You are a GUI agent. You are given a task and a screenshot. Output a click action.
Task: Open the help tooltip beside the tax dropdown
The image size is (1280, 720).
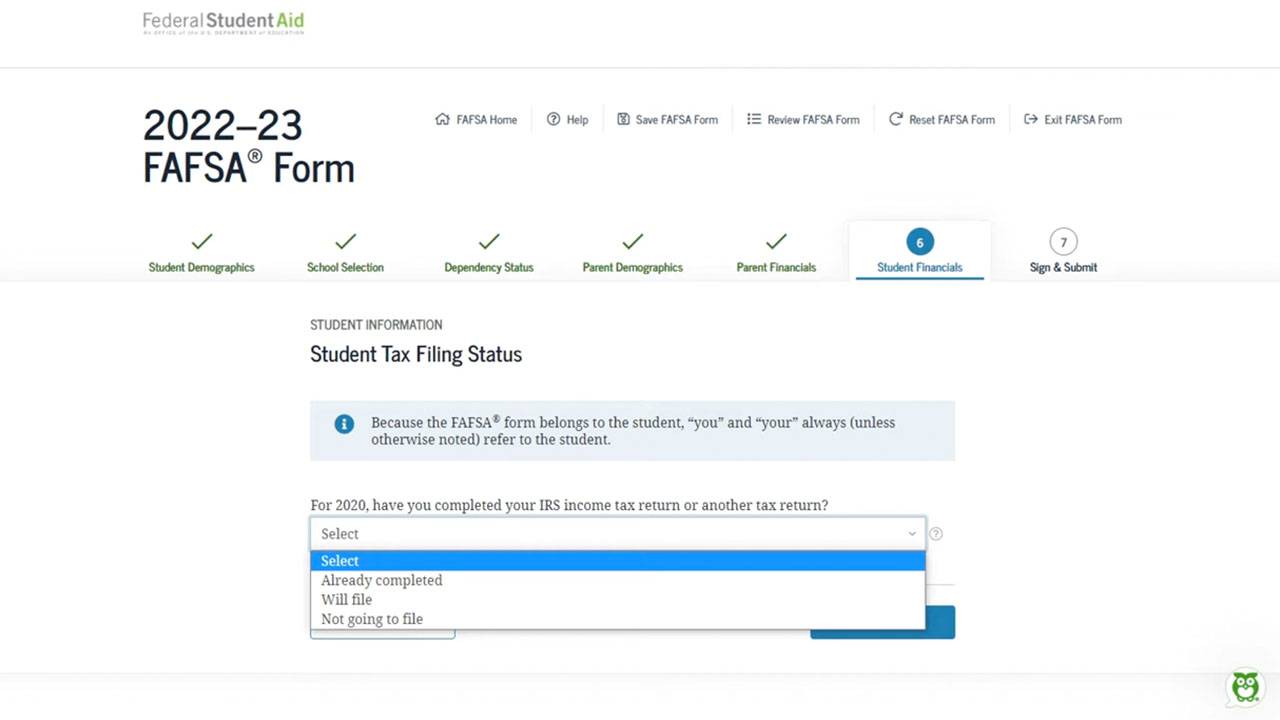coord(935,534)
